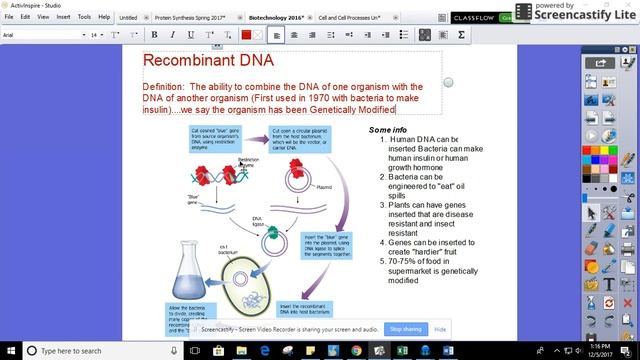The height and width of the screenshot is (360, 640).
Task: Choose the blue pen color swatch
Action: [596, 160]
